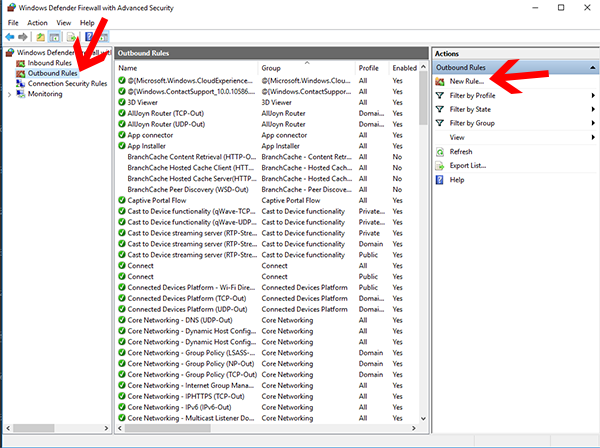Click green check icon beside App Installer
This screenshot has height=448, width=600.
pos(122,146)
